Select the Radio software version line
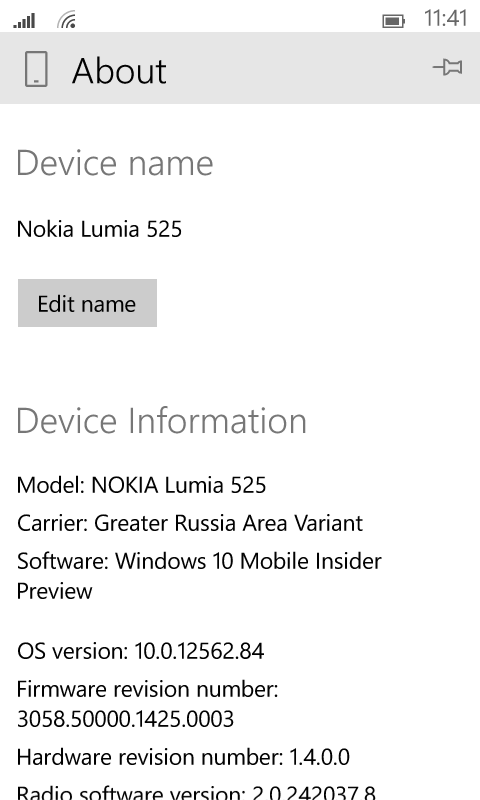 coord(196,792)
